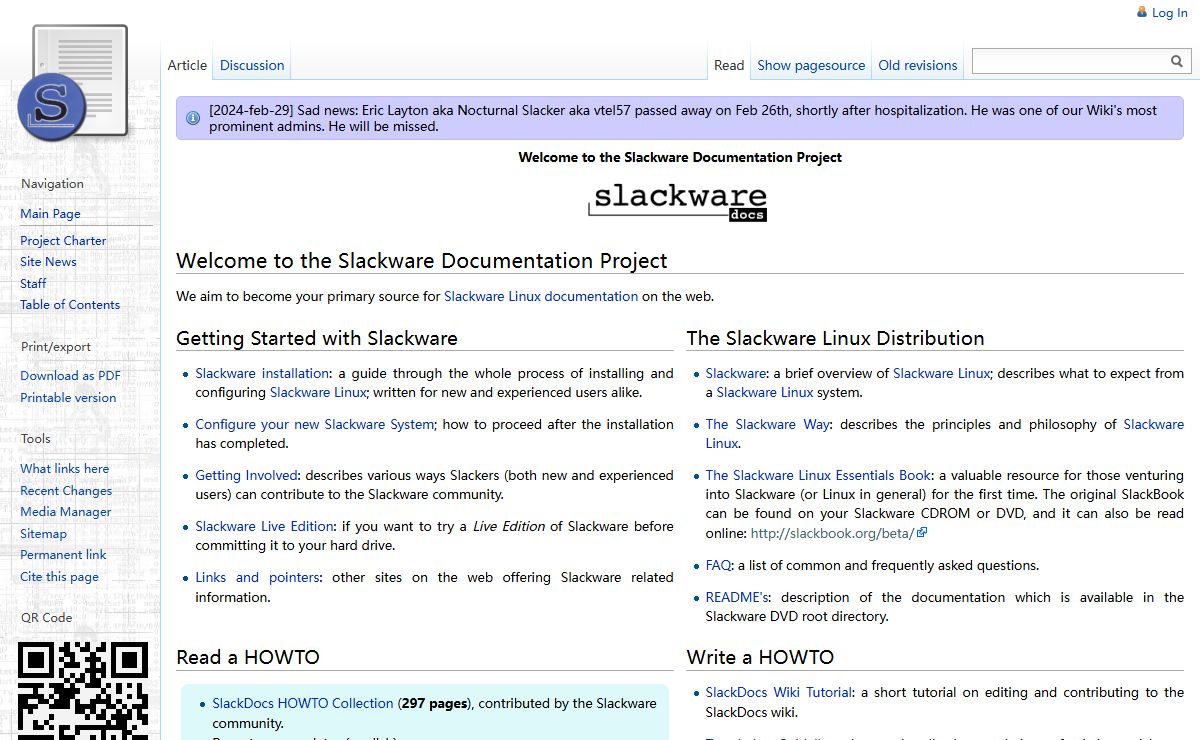Download the page as PDF
Screen dimensions: 1200x740
tap(70, 376)
